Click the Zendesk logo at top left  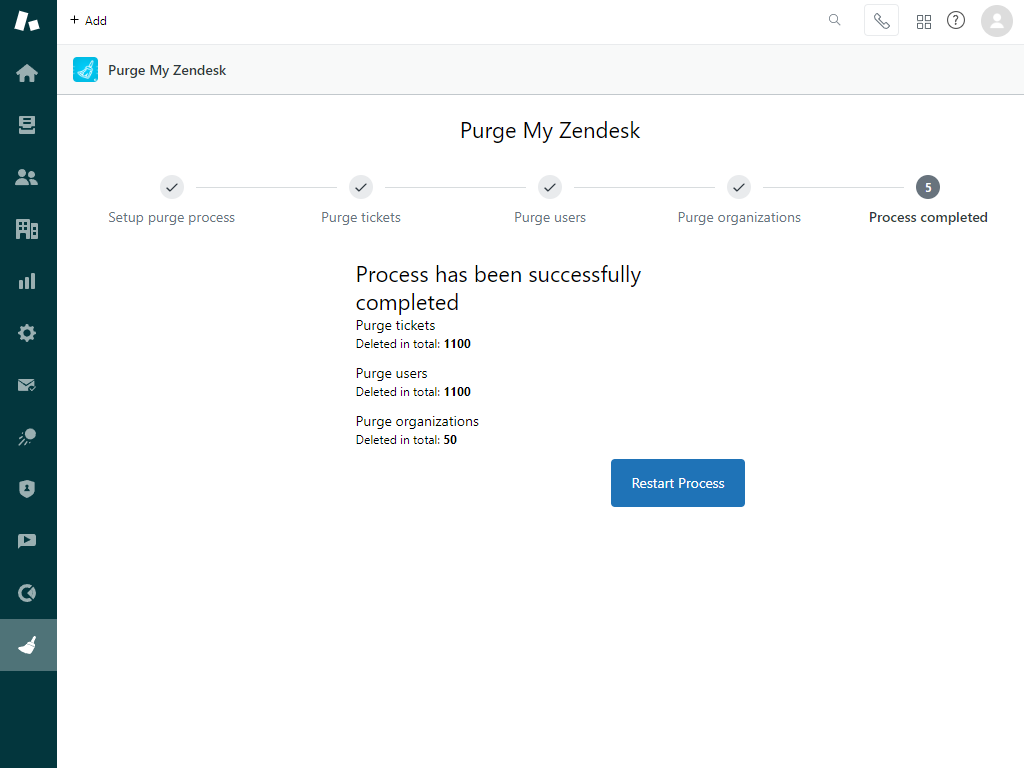click(x=27, y=20)
